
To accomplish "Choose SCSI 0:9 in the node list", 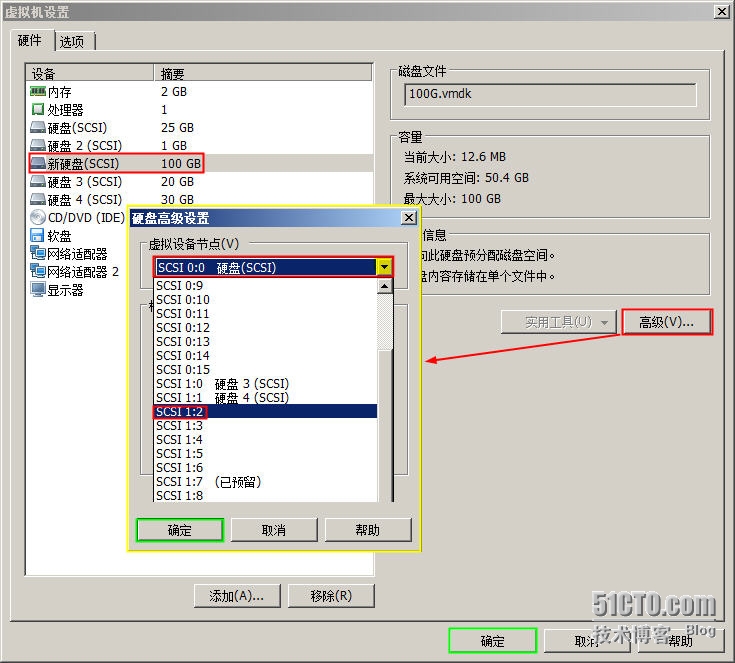I will pyautogui.click(x=265, y=286).
